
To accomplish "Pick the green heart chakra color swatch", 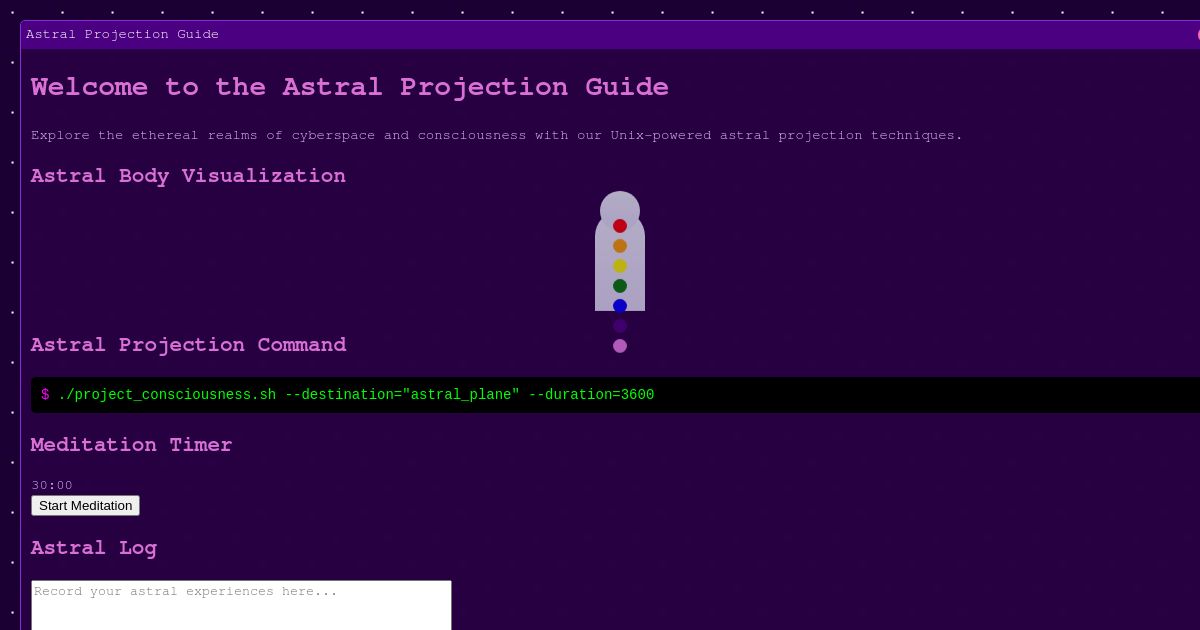I will pyautogui.click(x=620, y=286).
